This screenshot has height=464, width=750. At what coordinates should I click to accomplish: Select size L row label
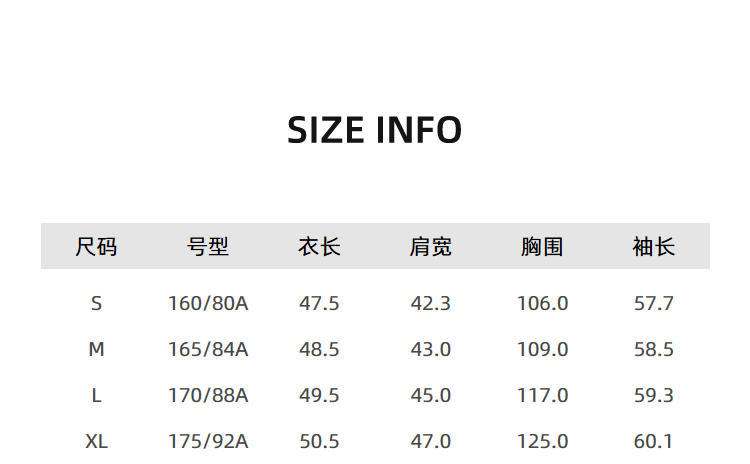click(x=96, y=395)
